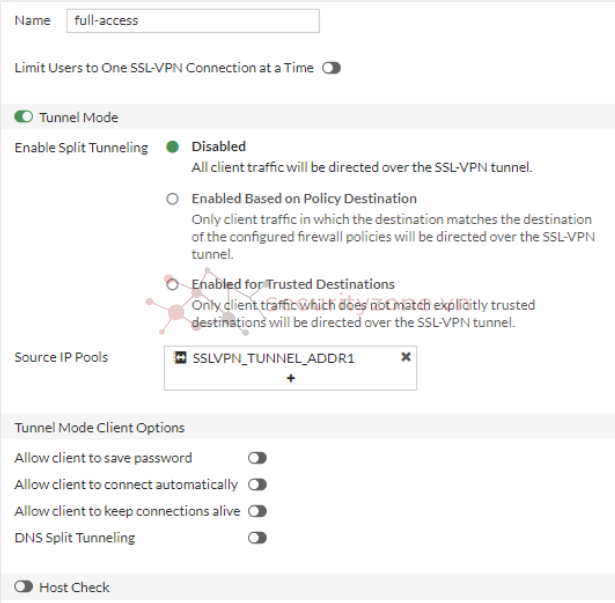This screenshot has height=603, width=615.
Task: Click the Enable Split Tunneling label
Action: coord(81,148)
